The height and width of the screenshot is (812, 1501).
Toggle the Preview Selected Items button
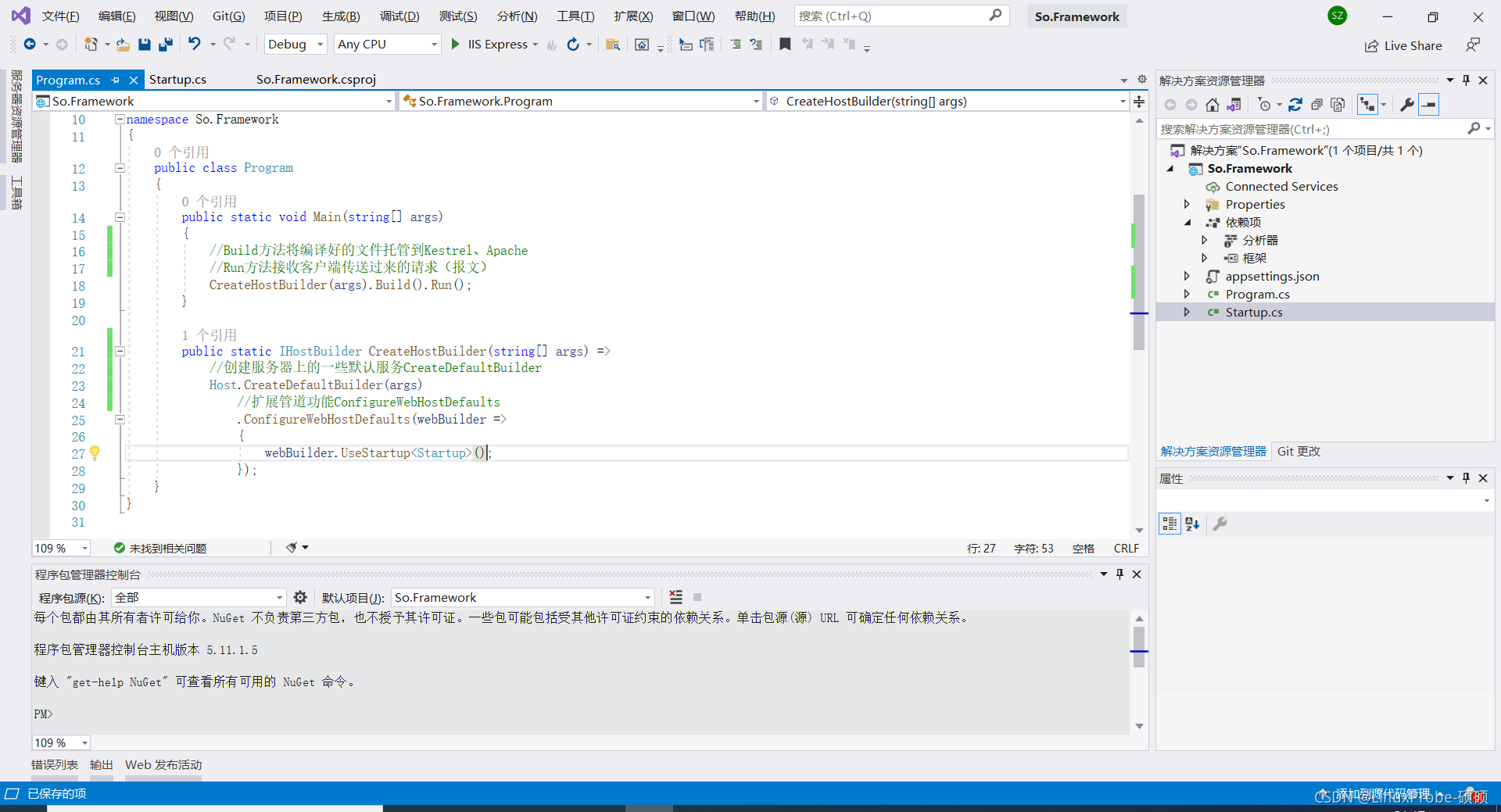(1428, 105)
